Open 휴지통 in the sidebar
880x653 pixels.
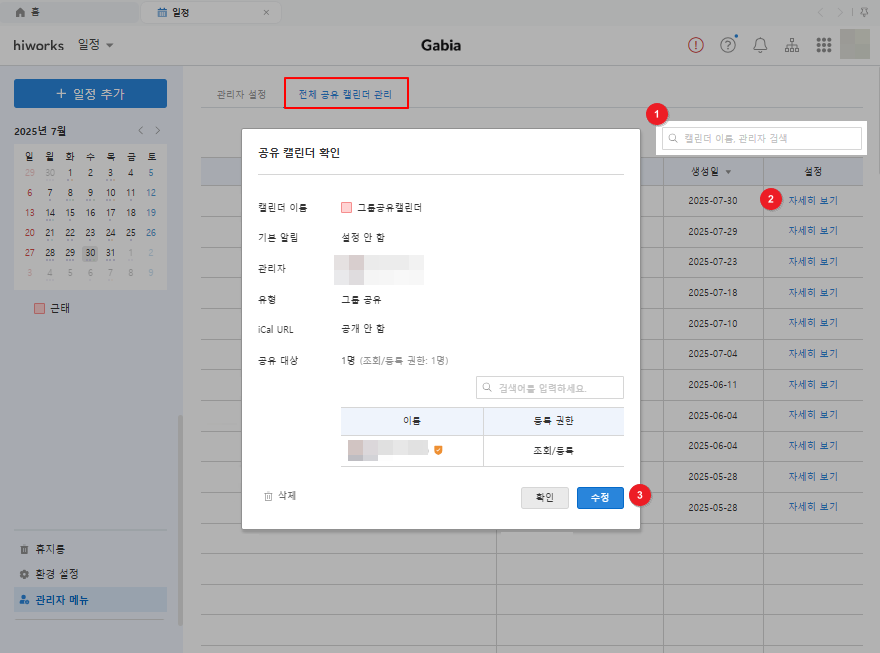pyautogui.click(x=25, y=549)
